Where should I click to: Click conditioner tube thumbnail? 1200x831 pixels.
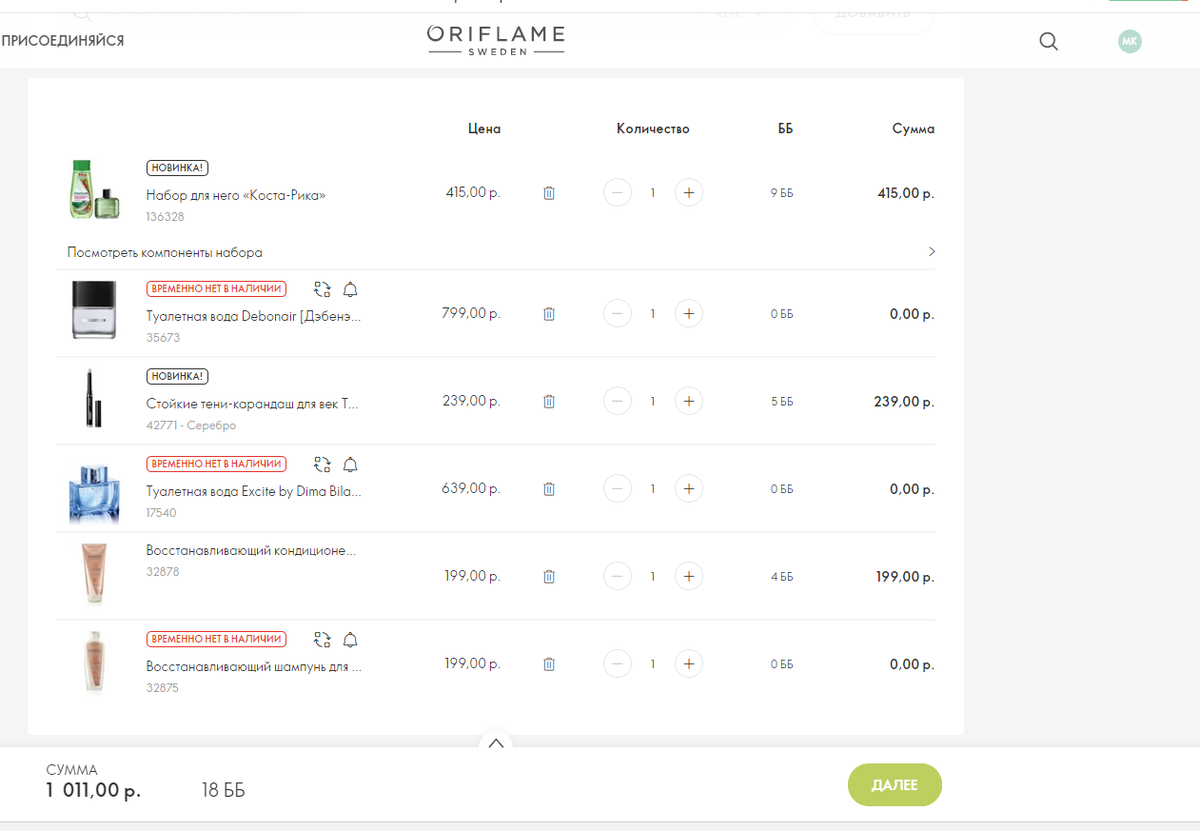click(x=94, y=574)
